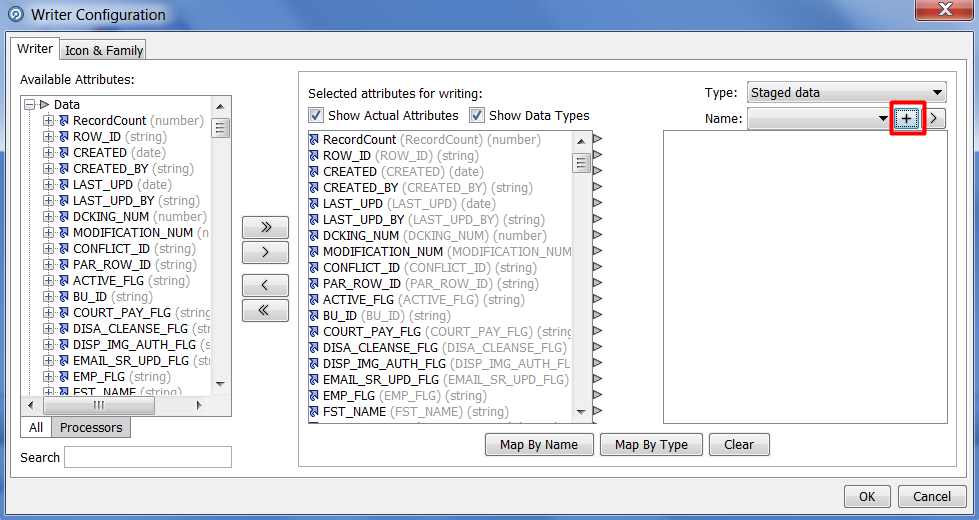Open the Type dropdown showing Staged data
Screen dimensions: 979x520
tap(847, 92)
